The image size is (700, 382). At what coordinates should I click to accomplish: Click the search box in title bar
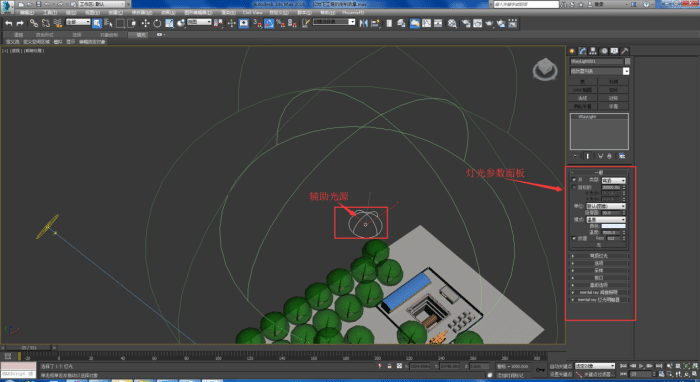click(x=526, y=4)
